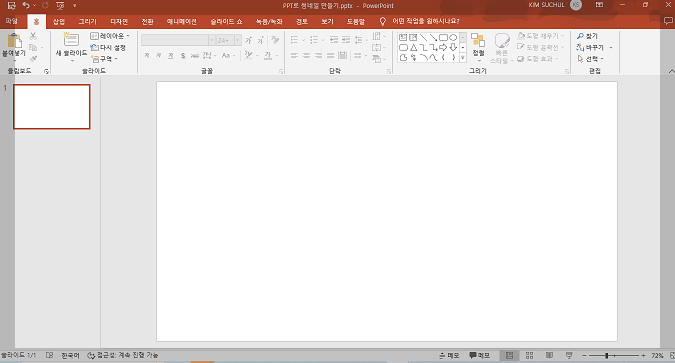Click the zoom slider handle in status bar
The image size is (675, 363).
(607, 356)
